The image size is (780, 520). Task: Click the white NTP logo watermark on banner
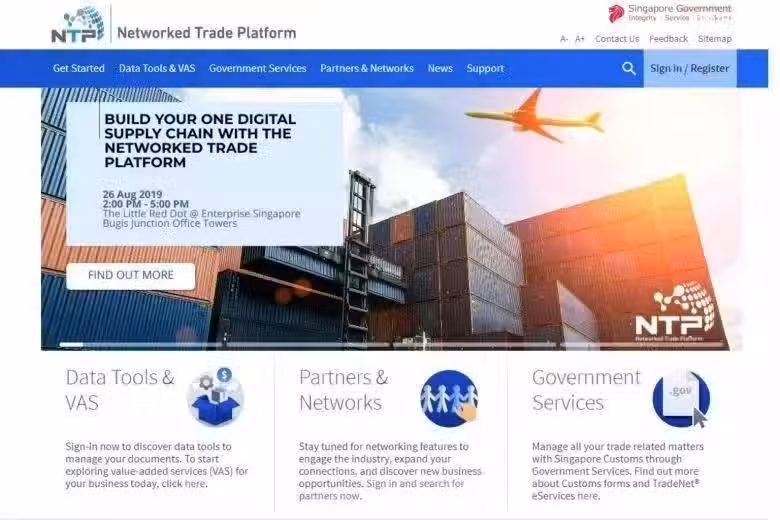pos(675,311)
